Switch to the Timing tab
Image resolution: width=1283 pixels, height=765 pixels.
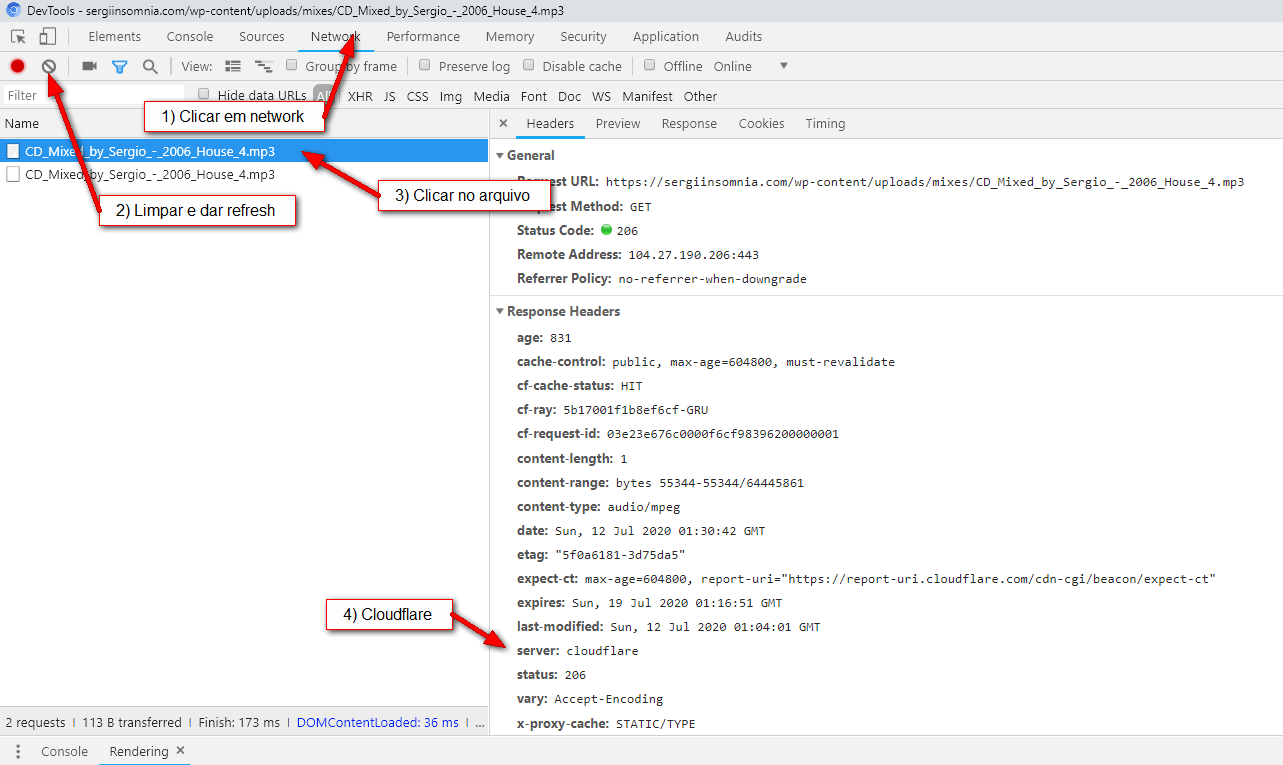[824, 124]
